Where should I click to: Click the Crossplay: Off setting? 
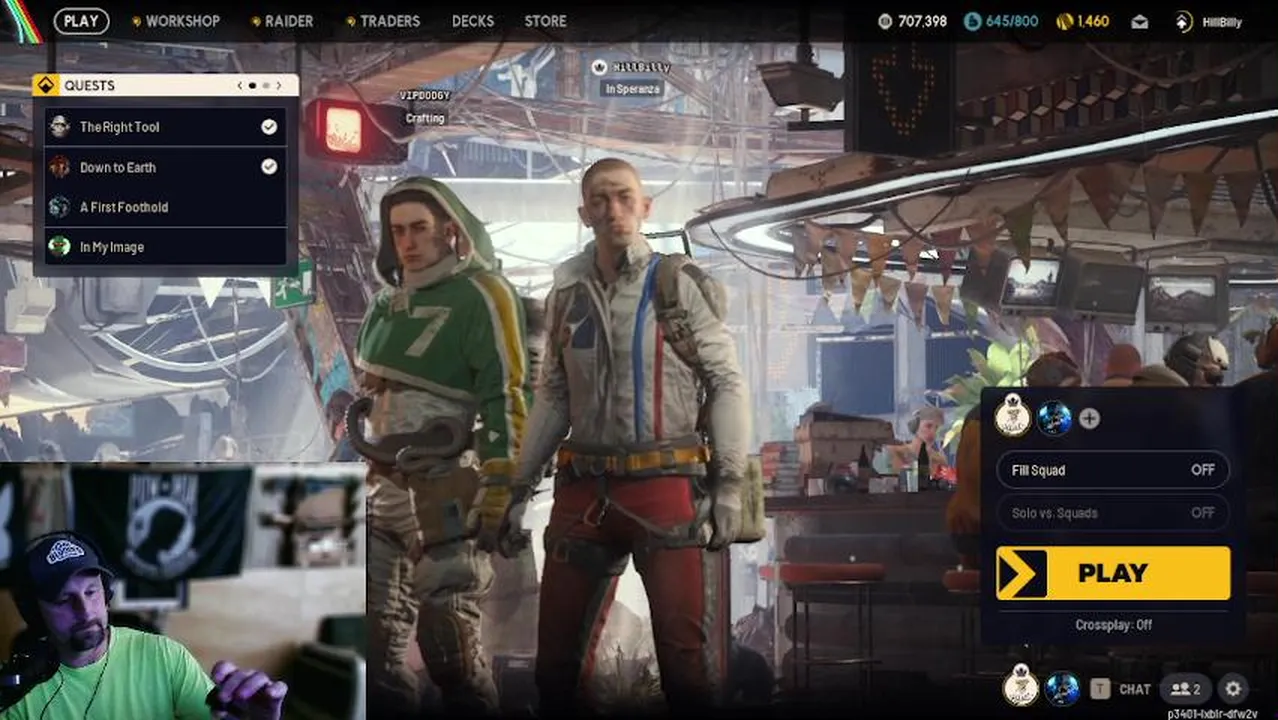tap(1113, 625)
